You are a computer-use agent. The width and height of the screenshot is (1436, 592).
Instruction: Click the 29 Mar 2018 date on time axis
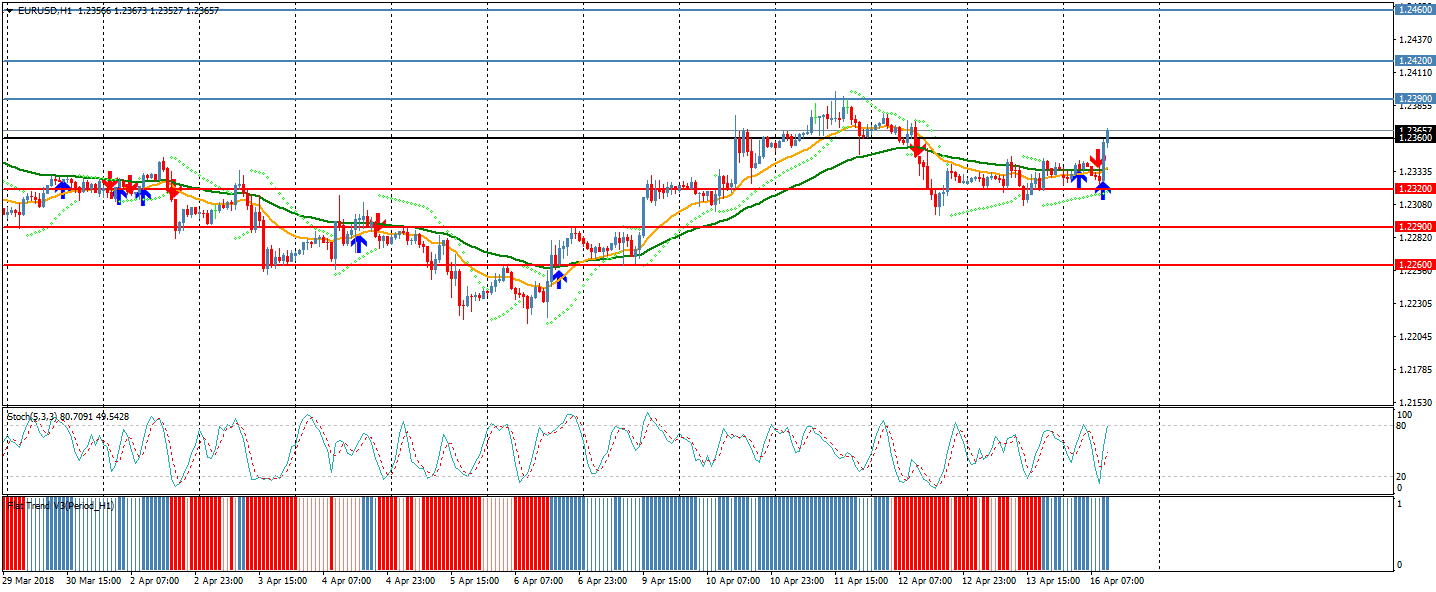point(28,580)
